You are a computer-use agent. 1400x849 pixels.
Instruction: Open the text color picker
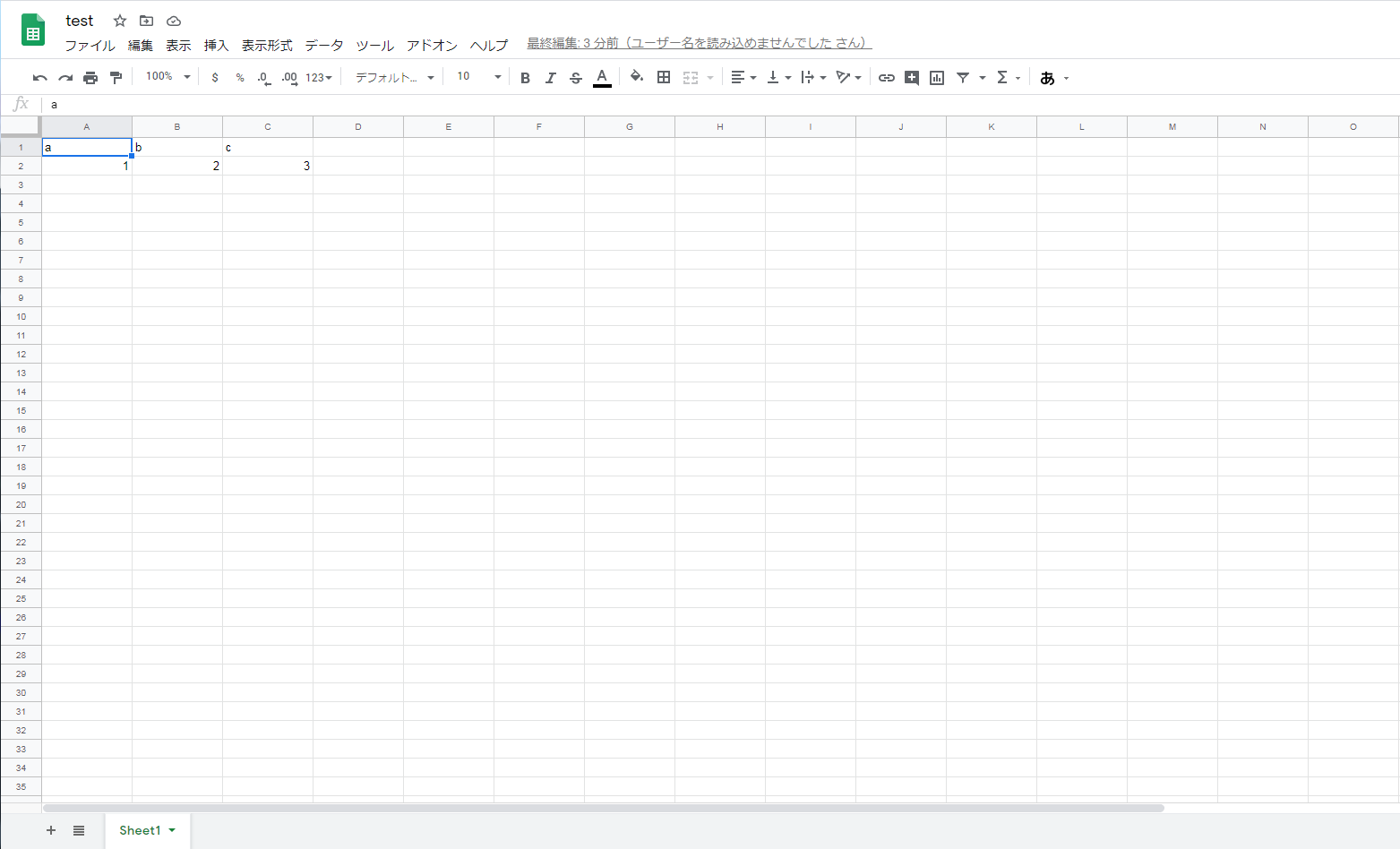602,78
